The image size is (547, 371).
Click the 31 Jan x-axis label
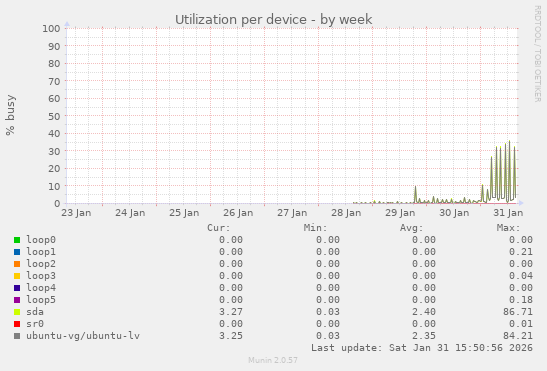[x=508, y=213]
